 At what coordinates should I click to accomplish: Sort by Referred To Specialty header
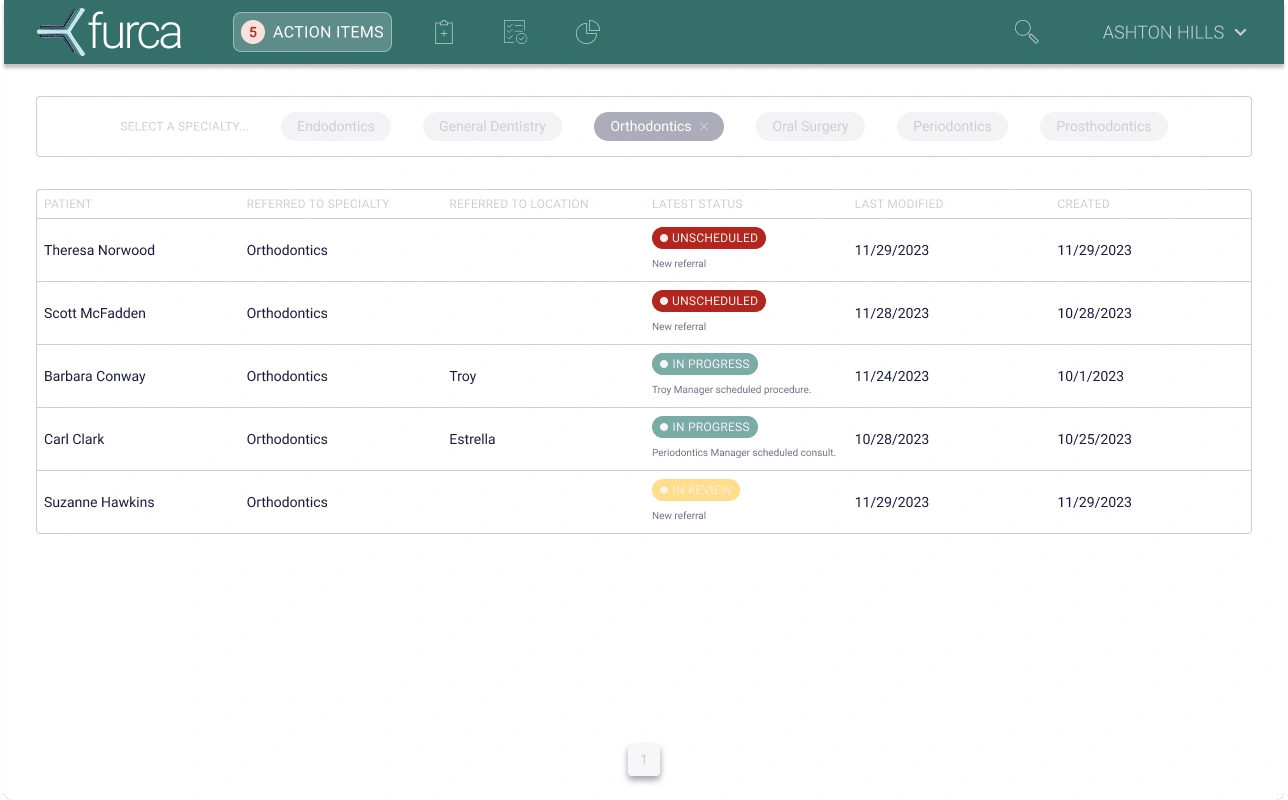click(318, 204)
